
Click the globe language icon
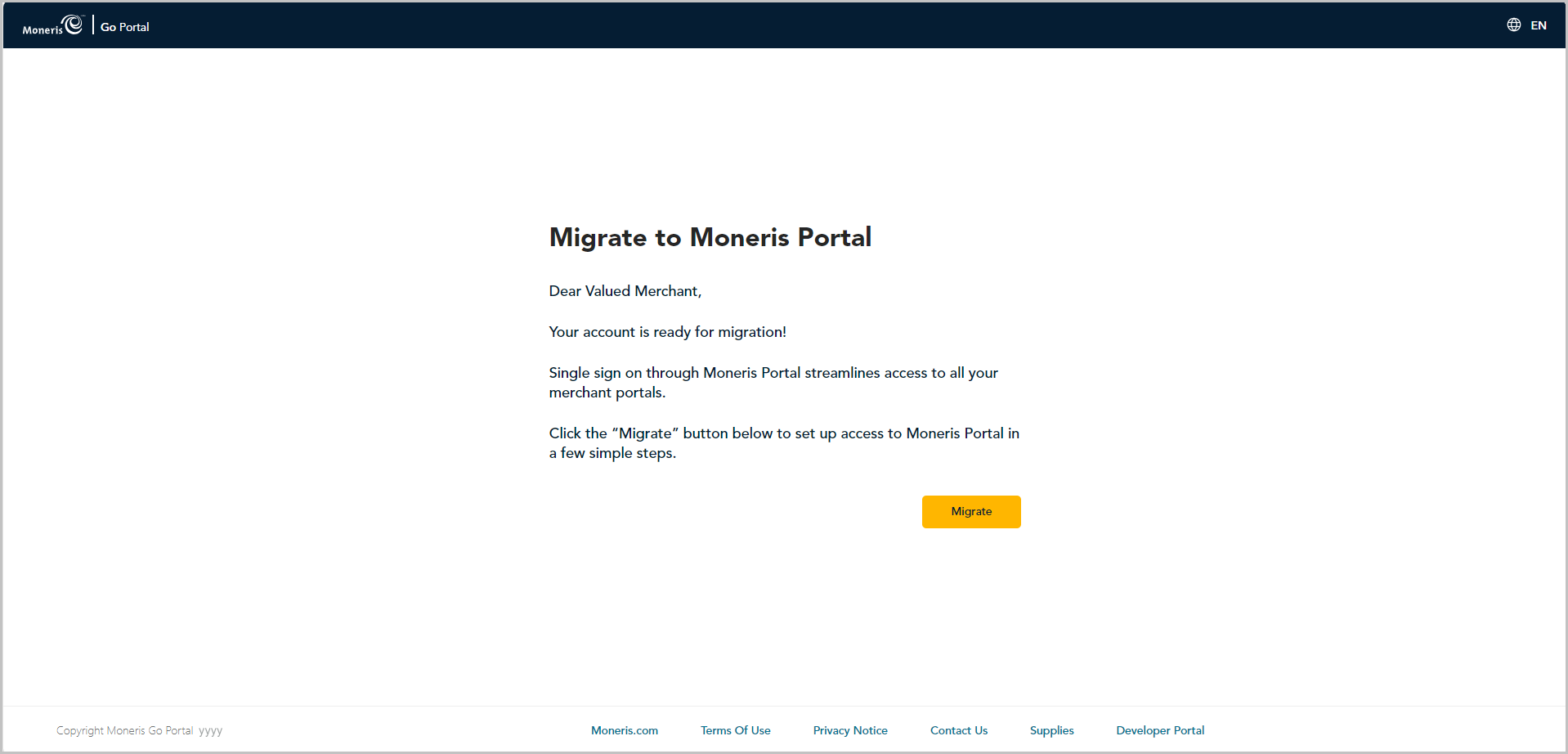pos(1514,25)
